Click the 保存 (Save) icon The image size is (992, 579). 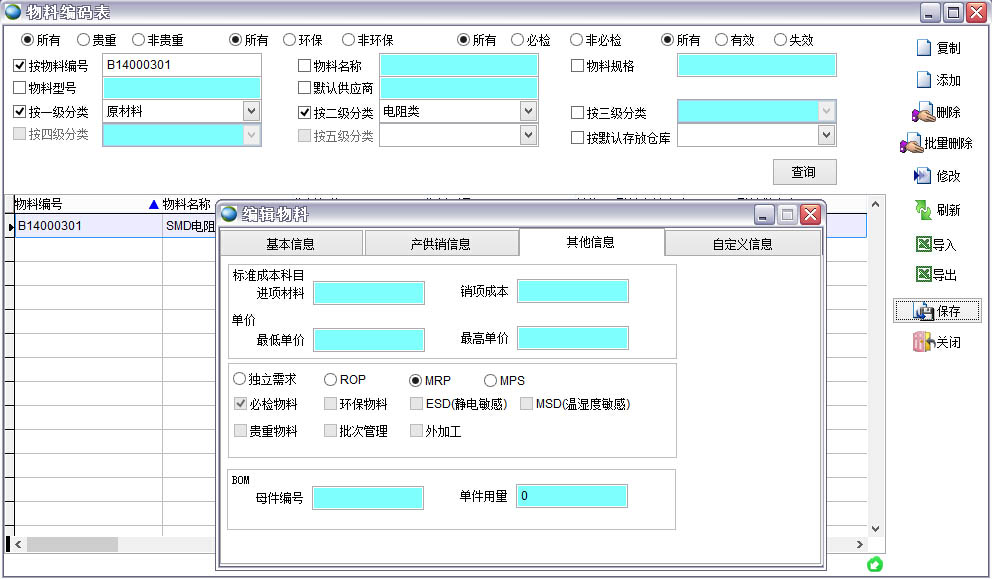pyautogui.click(x=938, y=310)
